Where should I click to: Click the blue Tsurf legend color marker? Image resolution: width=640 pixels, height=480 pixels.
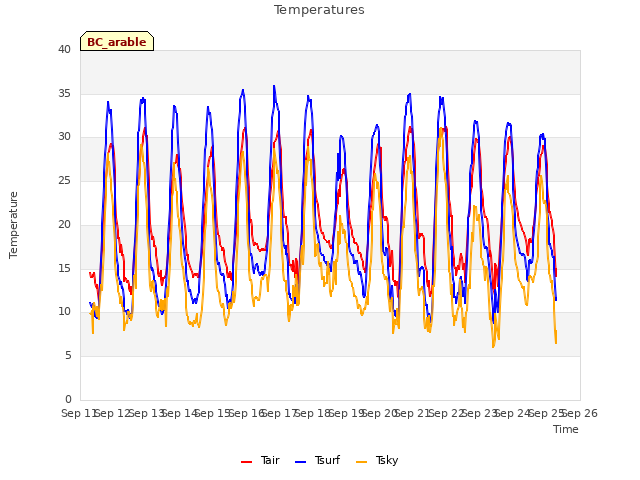point(300,462)
